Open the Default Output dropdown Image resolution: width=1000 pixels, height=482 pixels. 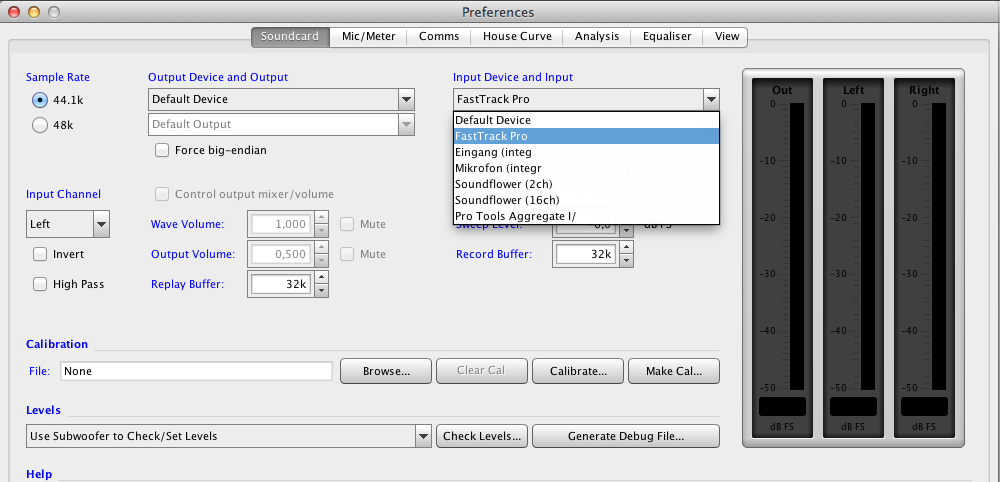click(281, 124)
